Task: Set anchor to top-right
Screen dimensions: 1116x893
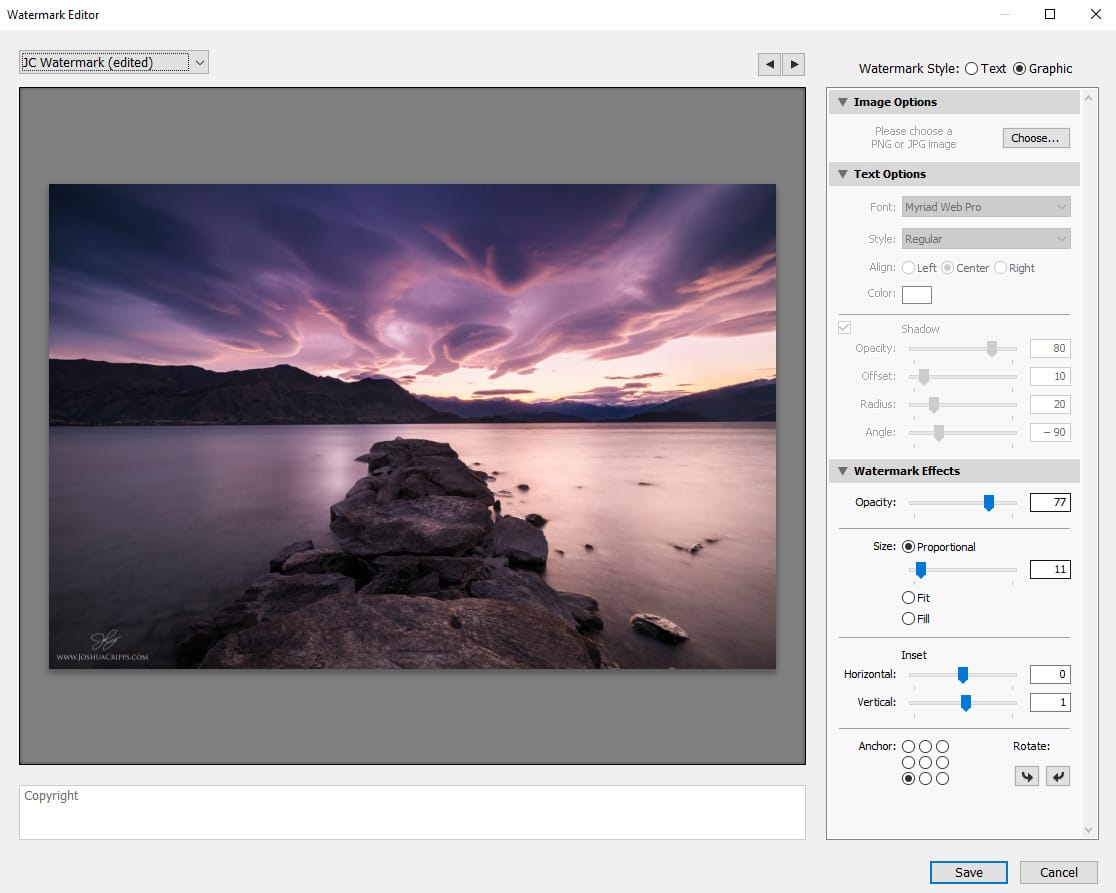Action: coord(942,746)
